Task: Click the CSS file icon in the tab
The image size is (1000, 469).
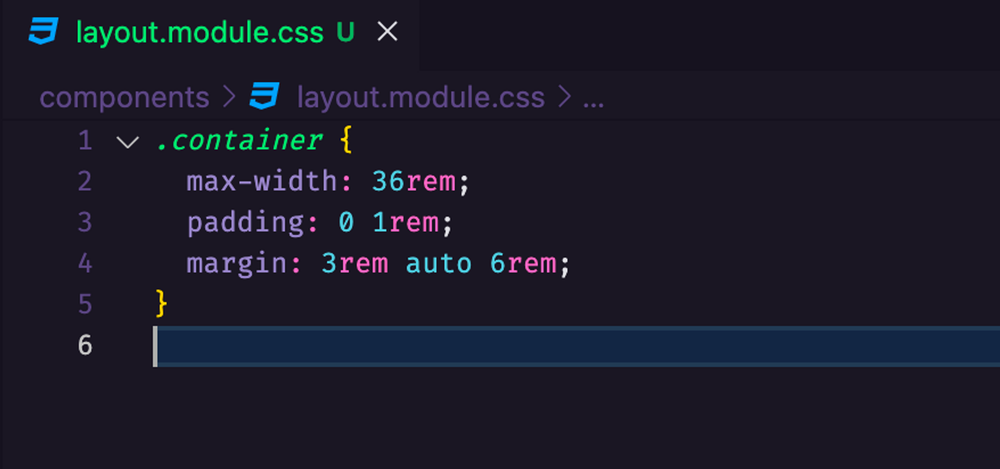Action: [x=43, y=32]
